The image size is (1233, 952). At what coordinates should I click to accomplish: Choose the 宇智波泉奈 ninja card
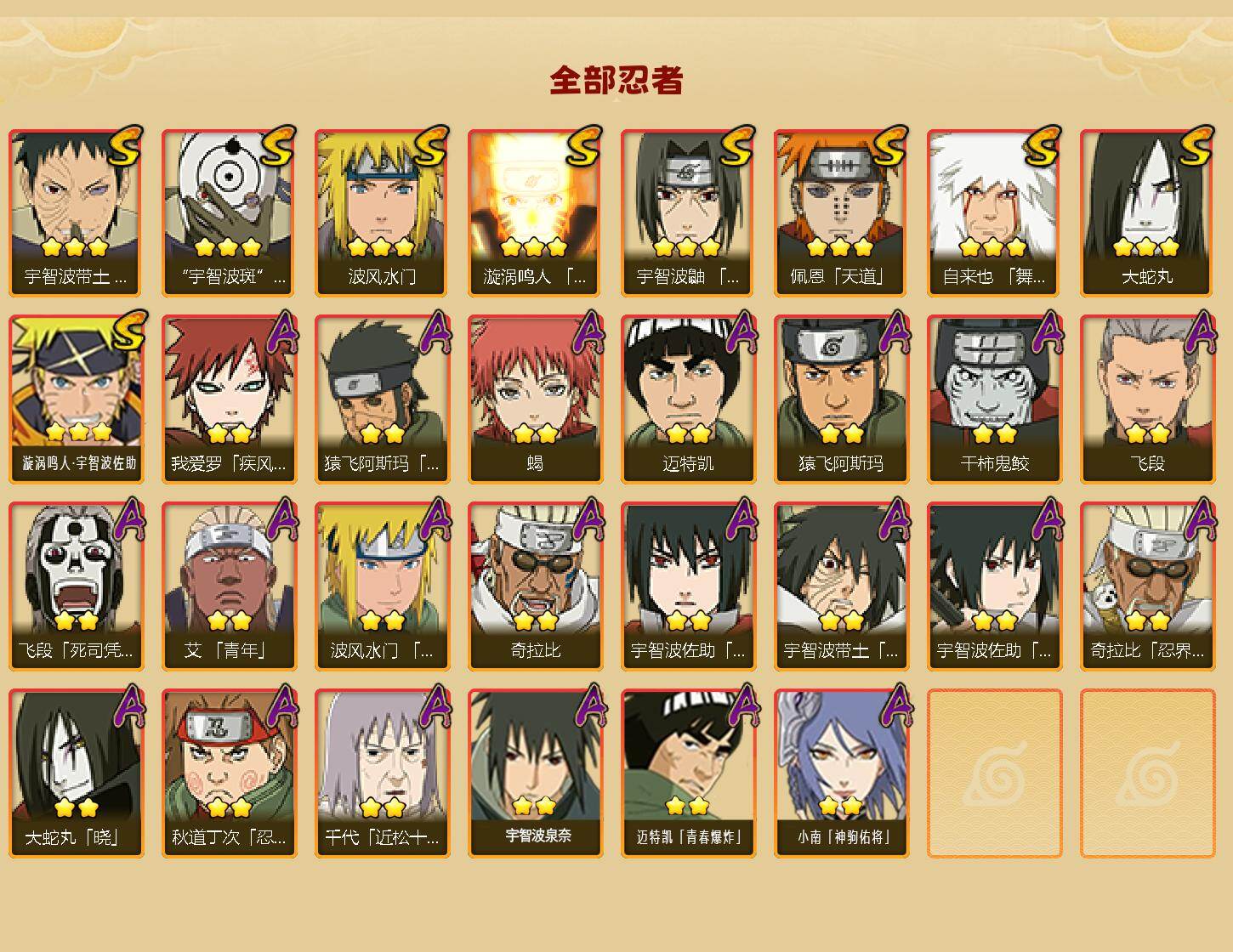tap(535, 773)
